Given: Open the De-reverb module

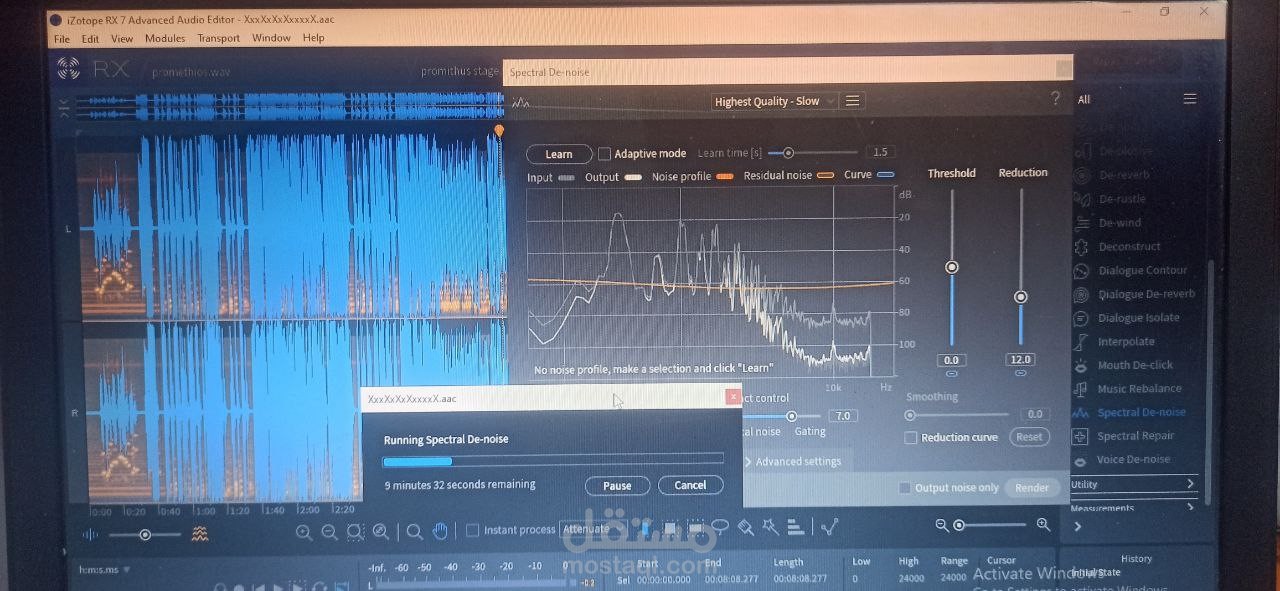Looking at the screenshot, I should pos(1123,175).
